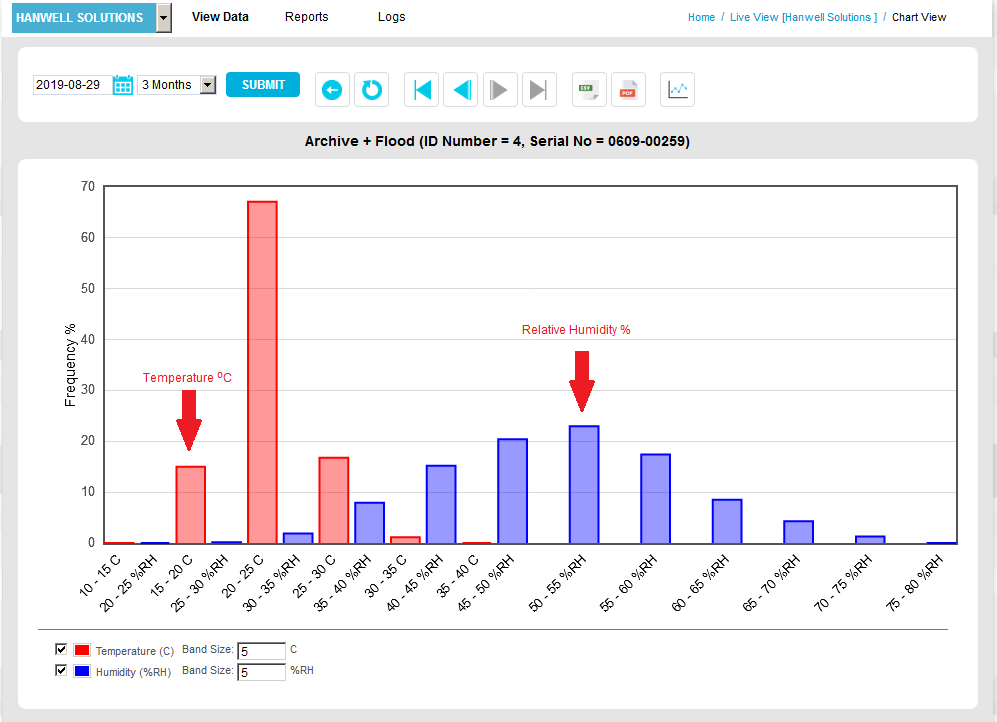Expand the Hanwell Solutions site dropdown arrow
997x722 pixels.
click(164, 18)
